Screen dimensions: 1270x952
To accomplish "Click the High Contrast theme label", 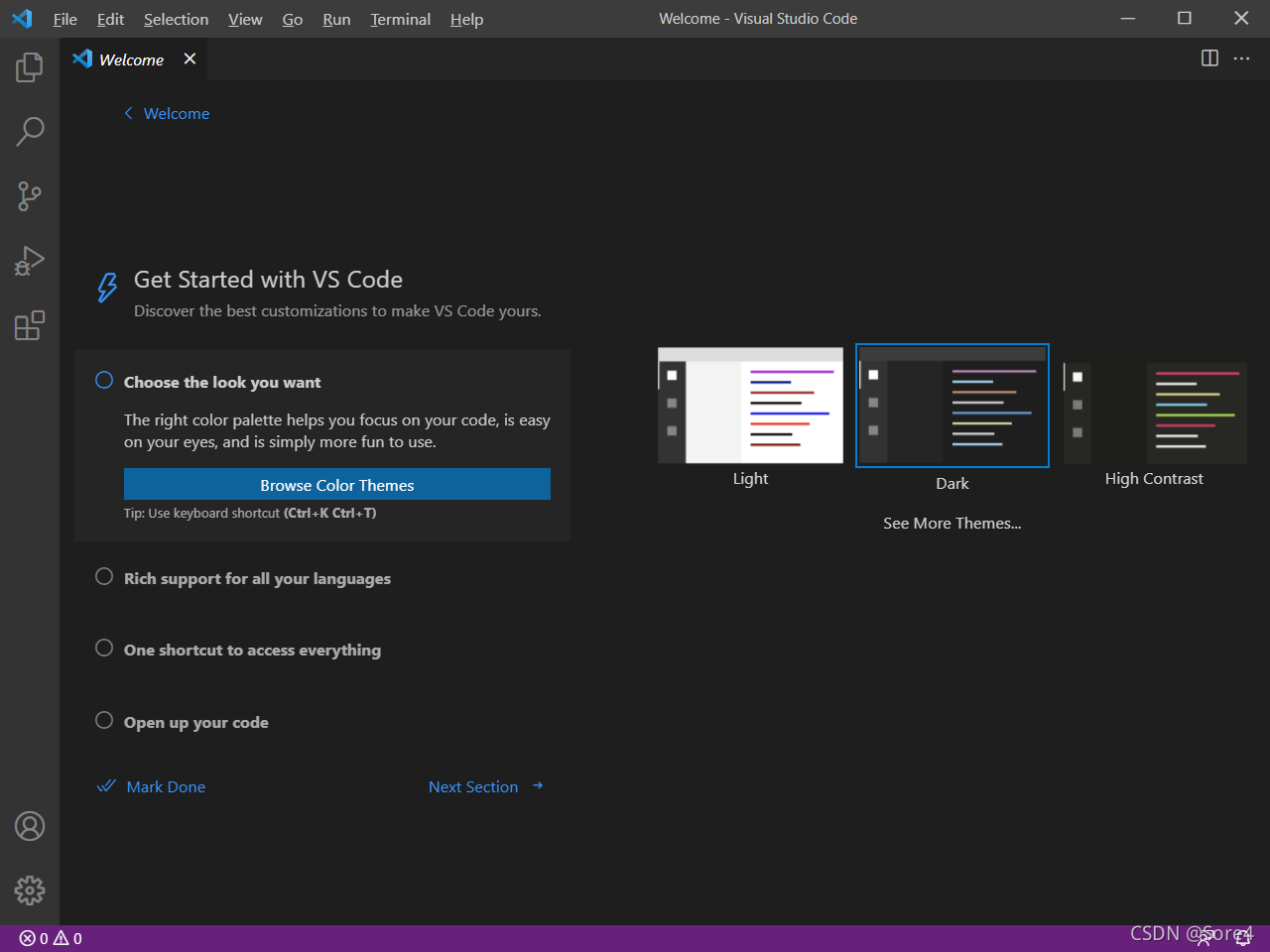I will coord(1154,478).
